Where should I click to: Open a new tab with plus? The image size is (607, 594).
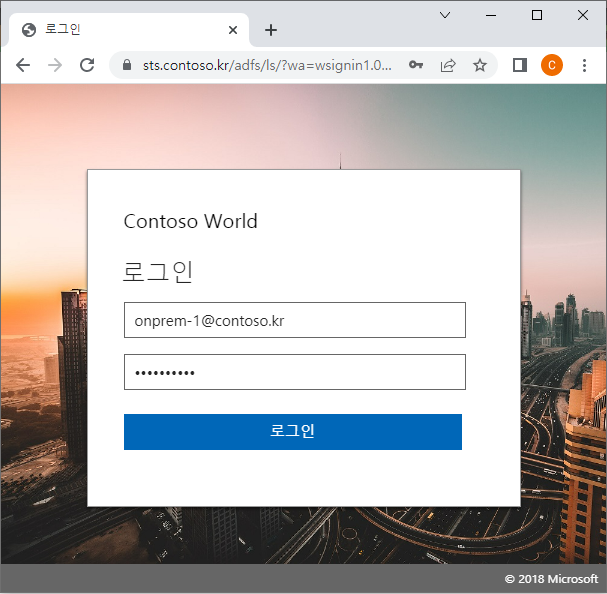click(271, 30)
